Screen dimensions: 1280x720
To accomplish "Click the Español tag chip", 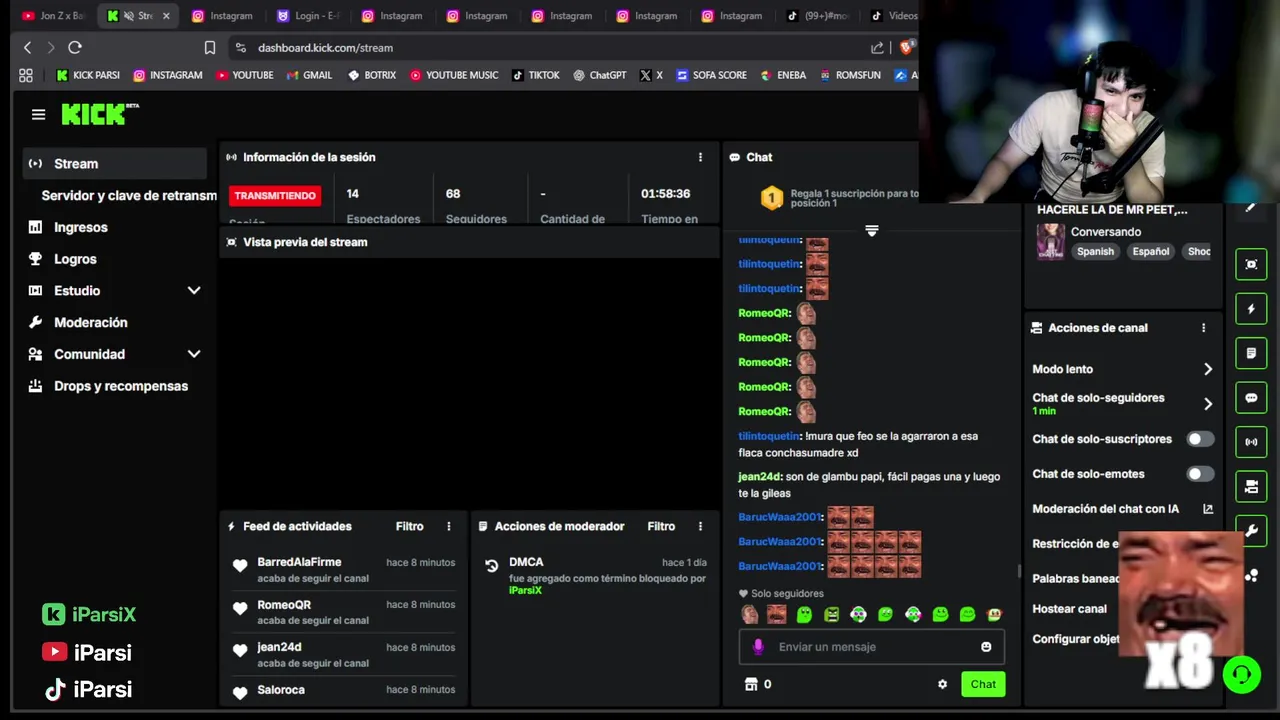I will click(x=1150, y=252).
